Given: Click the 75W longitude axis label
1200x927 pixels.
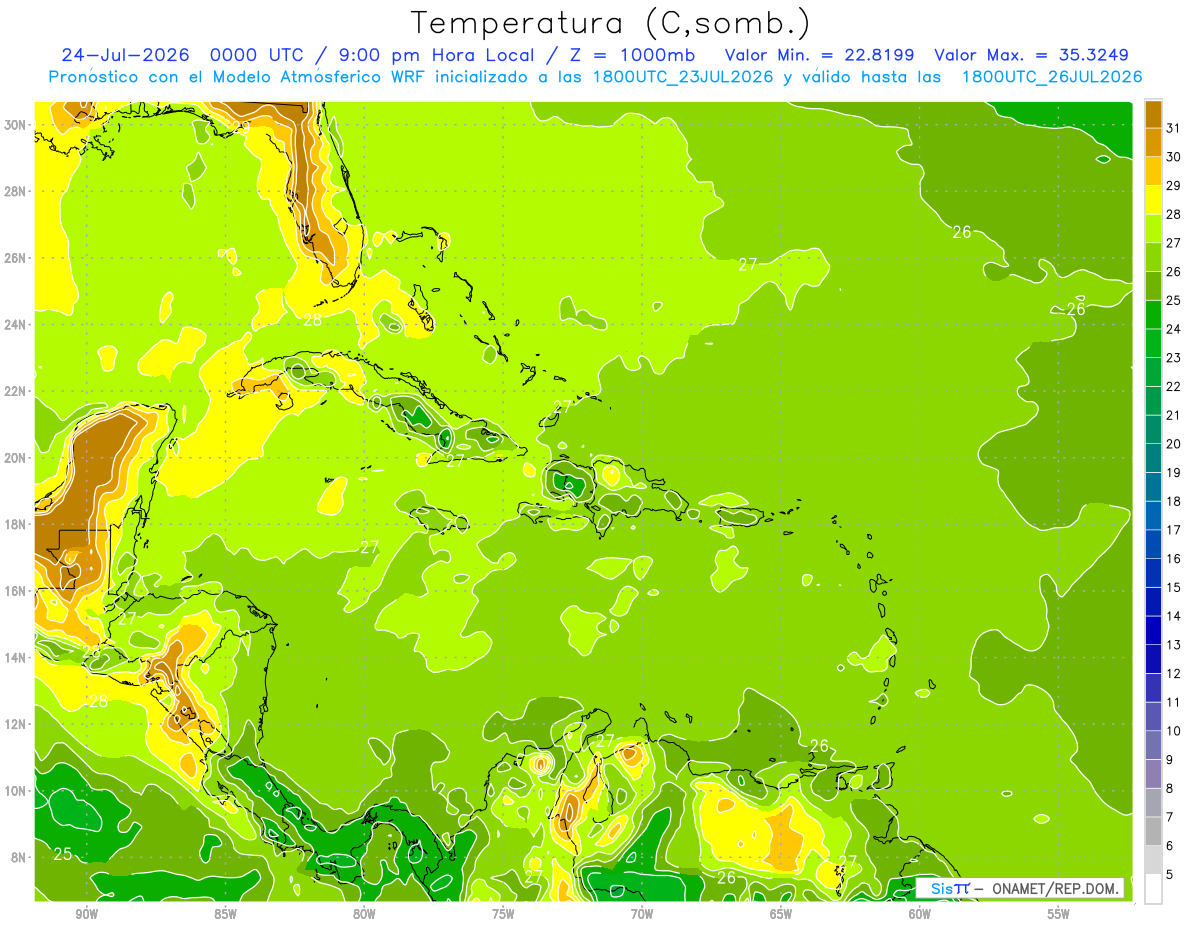Looking at the screenshot, I should 503,914.
